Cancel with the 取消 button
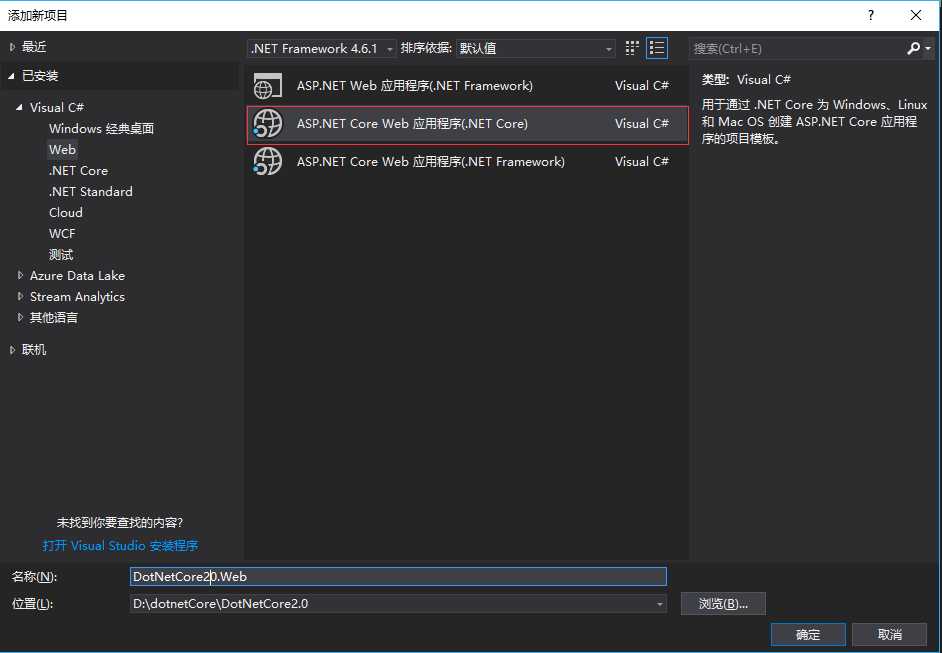Screen dimensions: 942x653 click(889, 634)
